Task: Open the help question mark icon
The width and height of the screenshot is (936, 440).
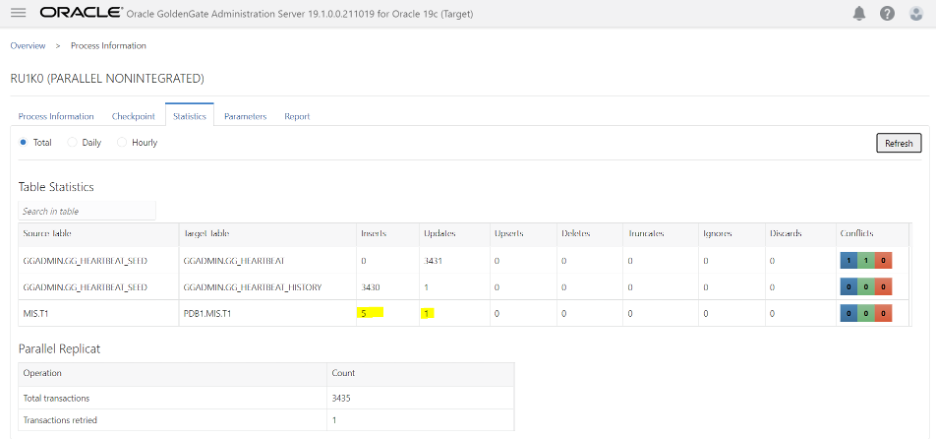Action: point(887,13)
